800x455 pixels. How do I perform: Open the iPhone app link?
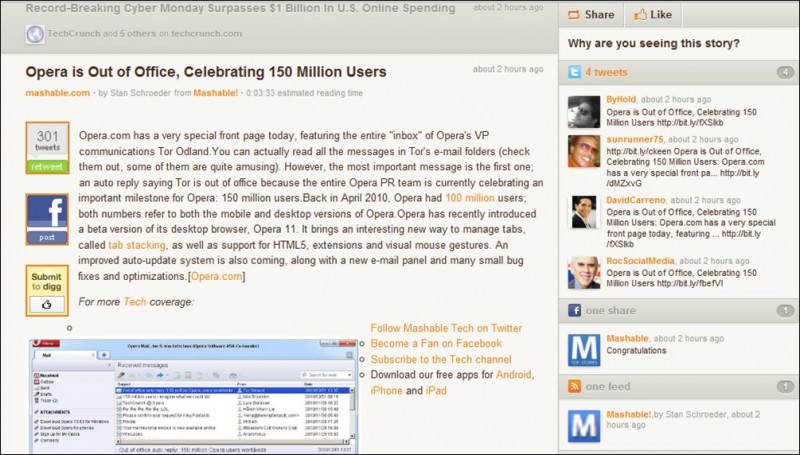[386, 390]
